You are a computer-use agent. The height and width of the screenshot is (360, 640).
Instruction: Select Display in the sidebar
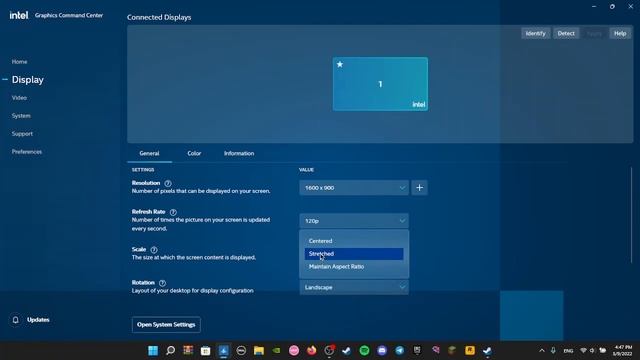[x=28, y=80]
